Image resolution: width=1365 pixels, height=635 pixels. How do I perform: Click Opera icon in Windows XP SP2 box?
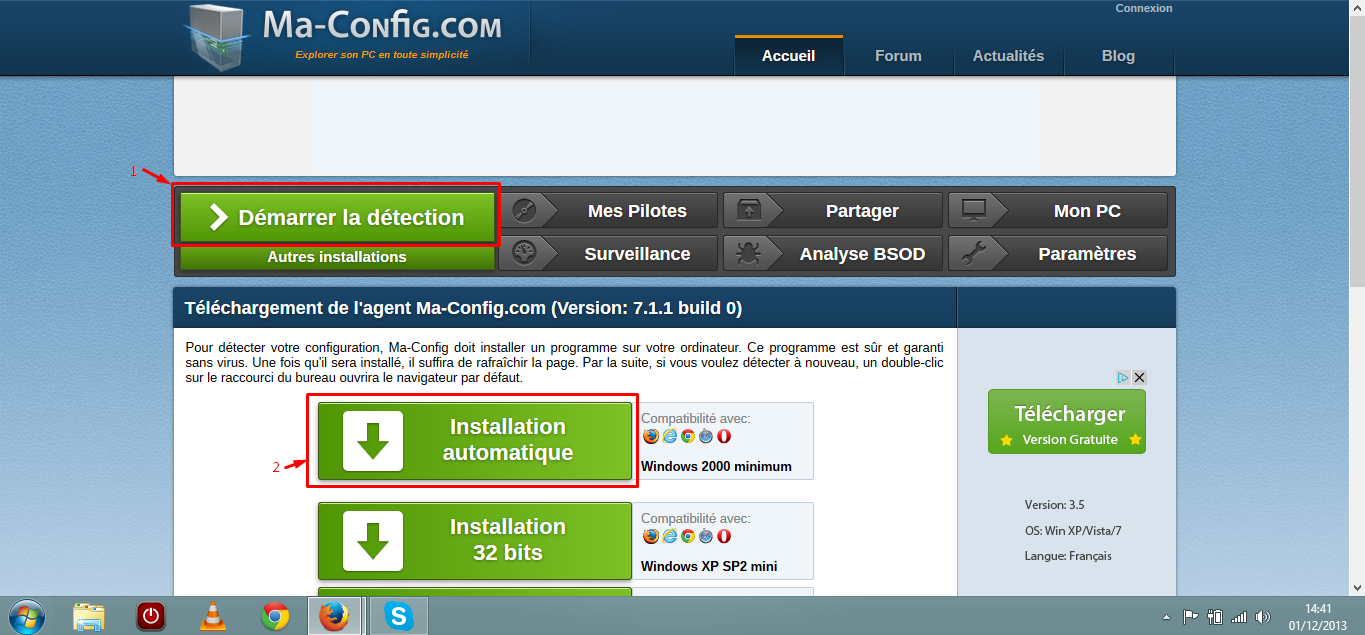tap(724, 536)
